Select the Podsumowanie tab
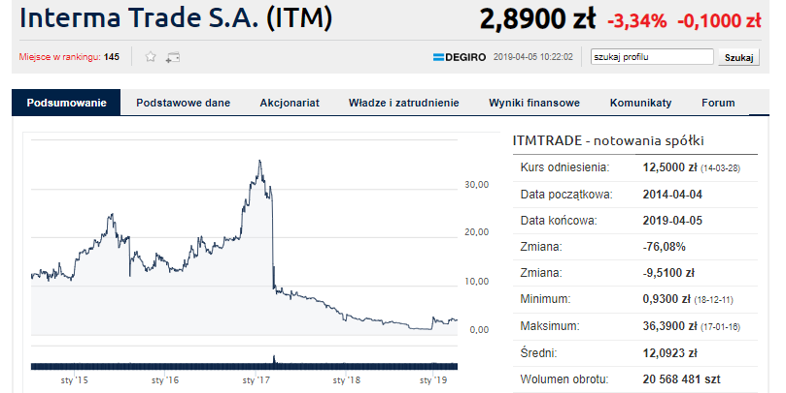 click(x=66, y=103)
